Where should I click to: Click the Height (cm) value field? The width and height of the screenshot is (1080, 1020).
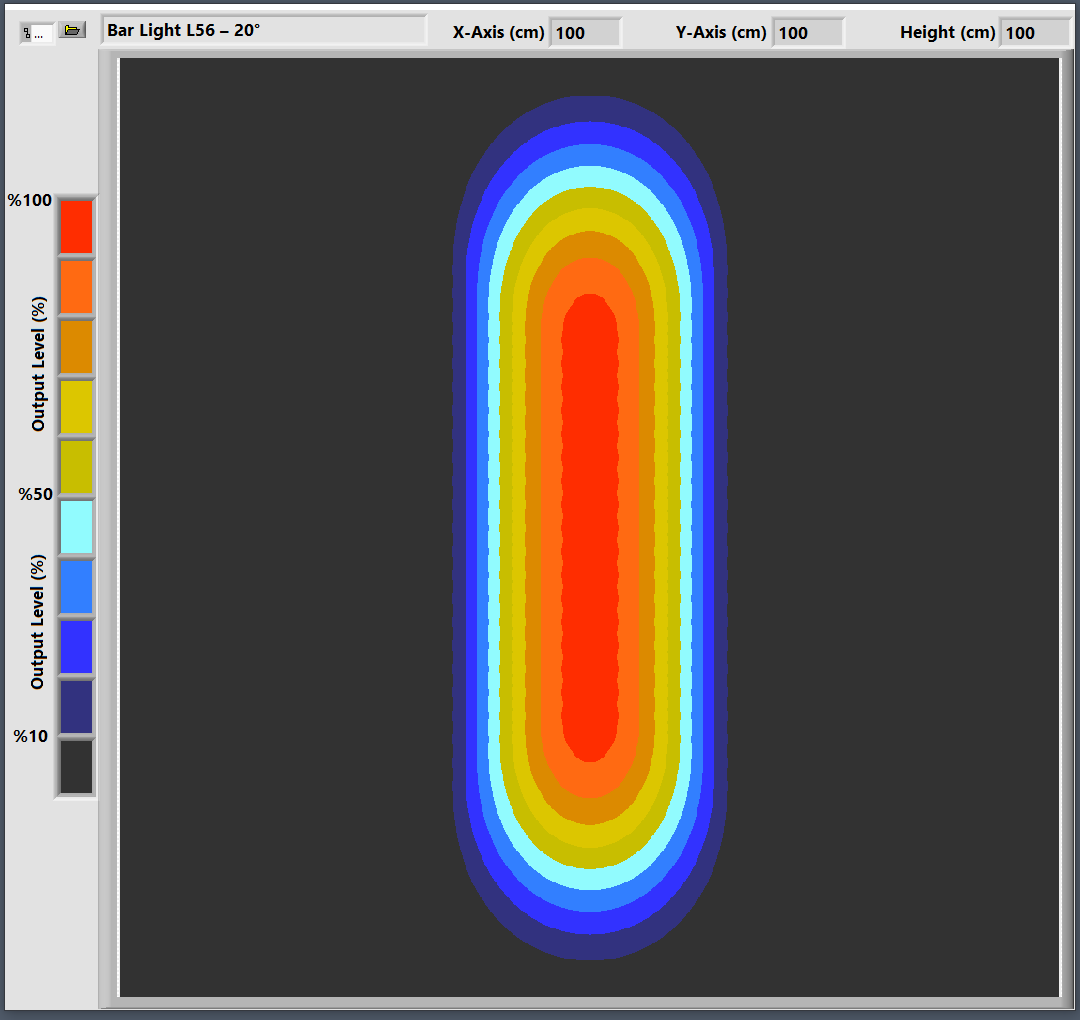(x=1035, y=33)
